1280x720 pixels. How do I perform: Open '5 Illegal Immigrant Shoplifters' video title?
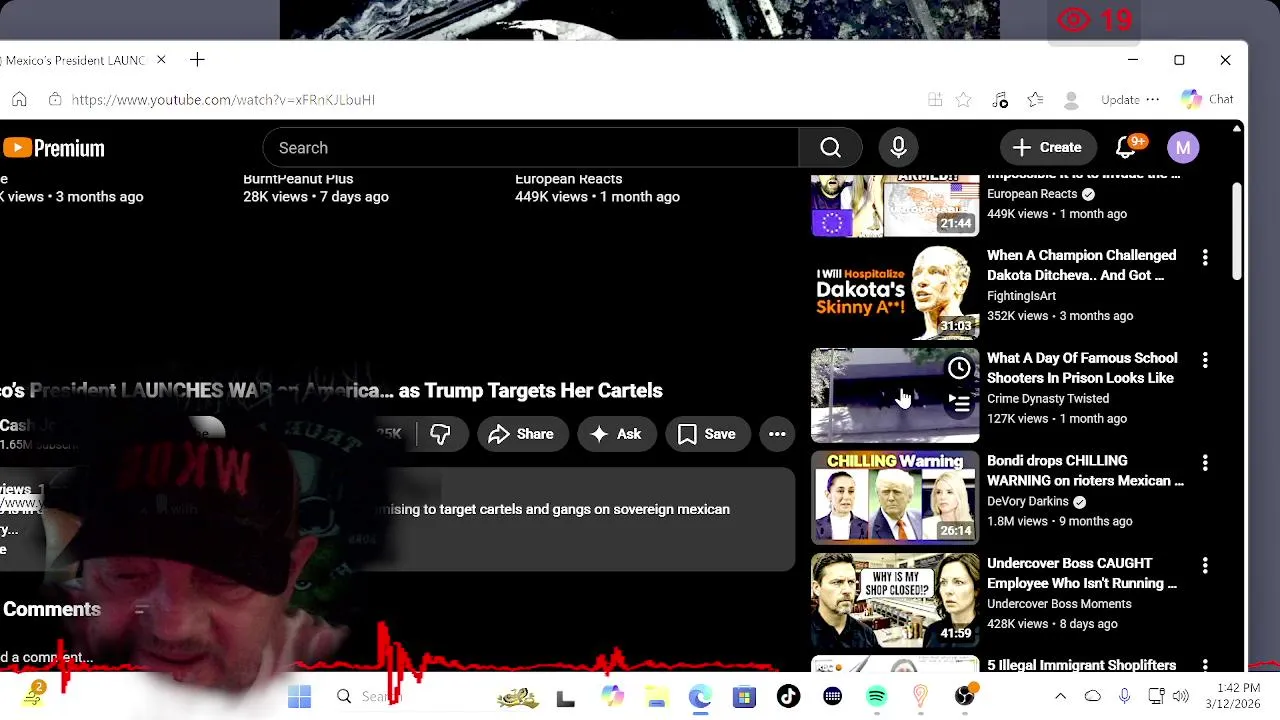tap(1081, 665)
